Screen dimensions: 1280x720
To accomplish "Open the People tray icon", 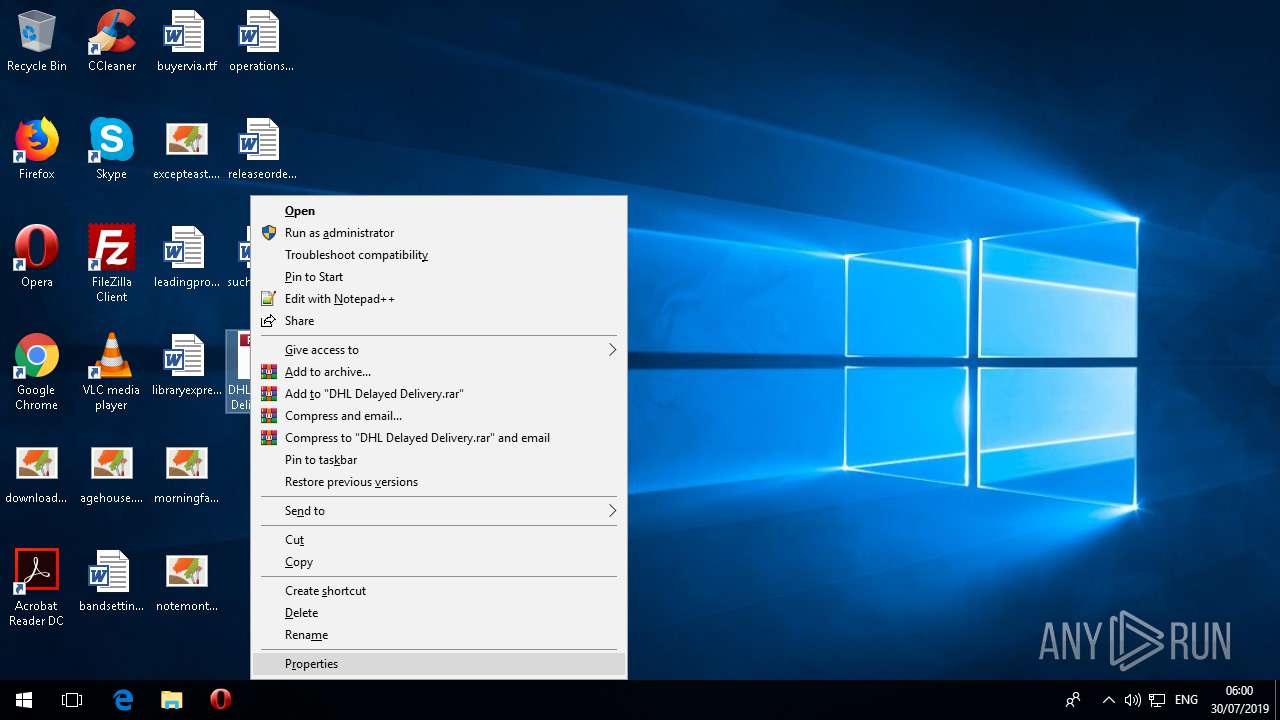I will [1073, 700].
